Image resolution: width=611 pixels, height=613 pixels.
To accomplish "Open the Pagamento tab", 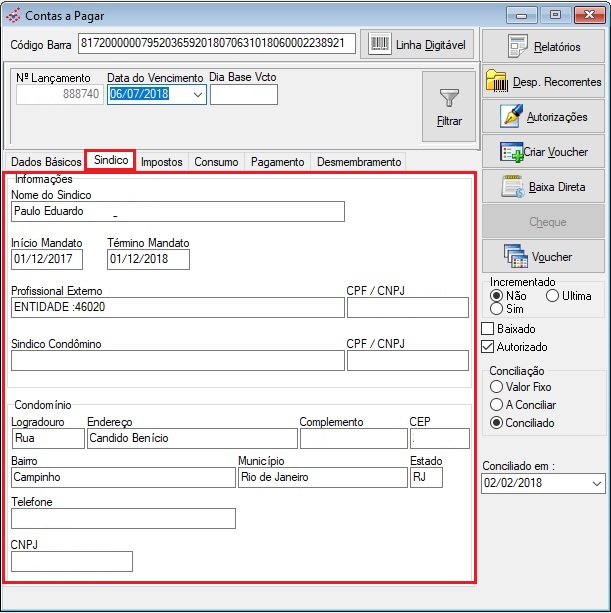I will point(277,162).
